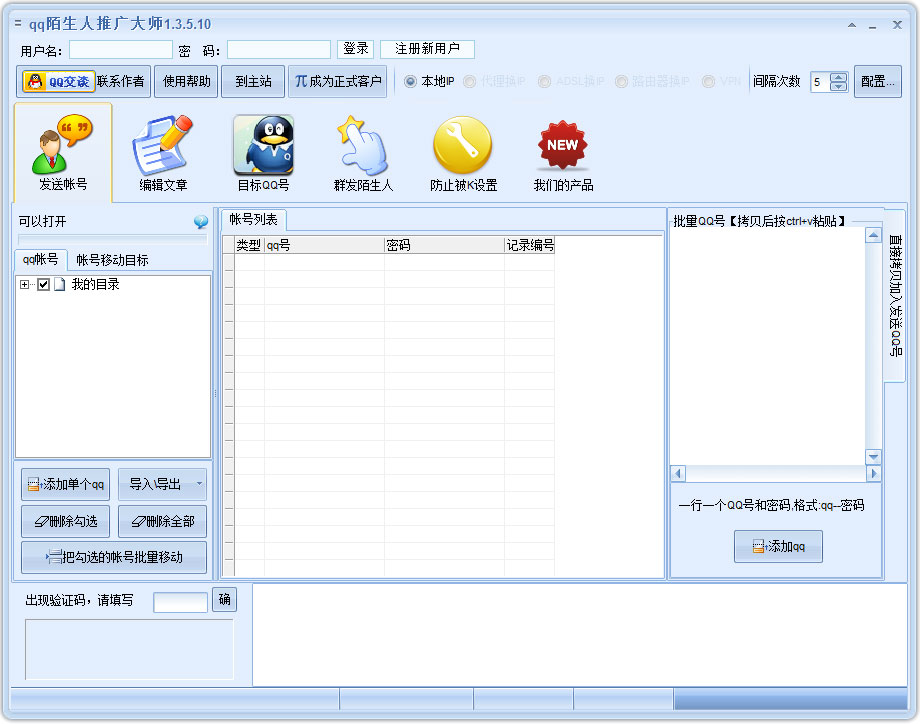
Task: Click 把勾选的帐号批量移动 button
Action: tap(114, 557)
